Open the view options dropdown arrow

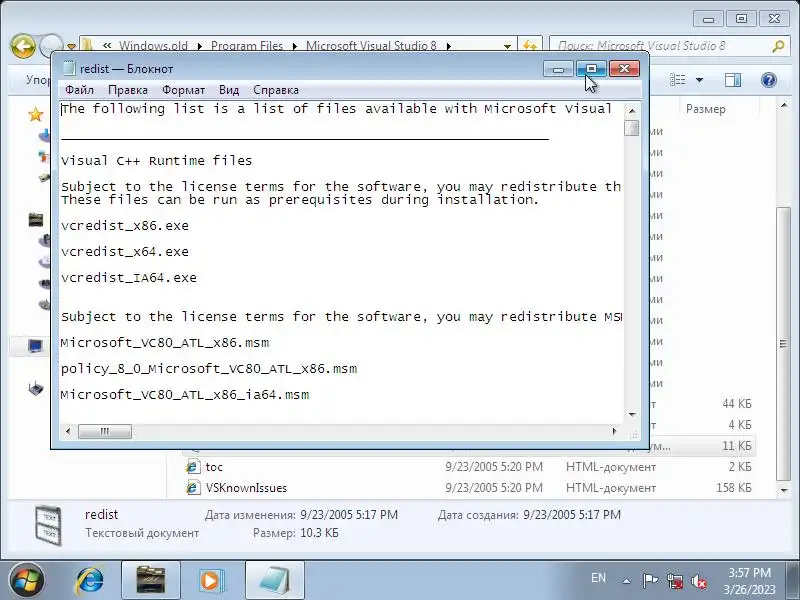pos(699,80)
